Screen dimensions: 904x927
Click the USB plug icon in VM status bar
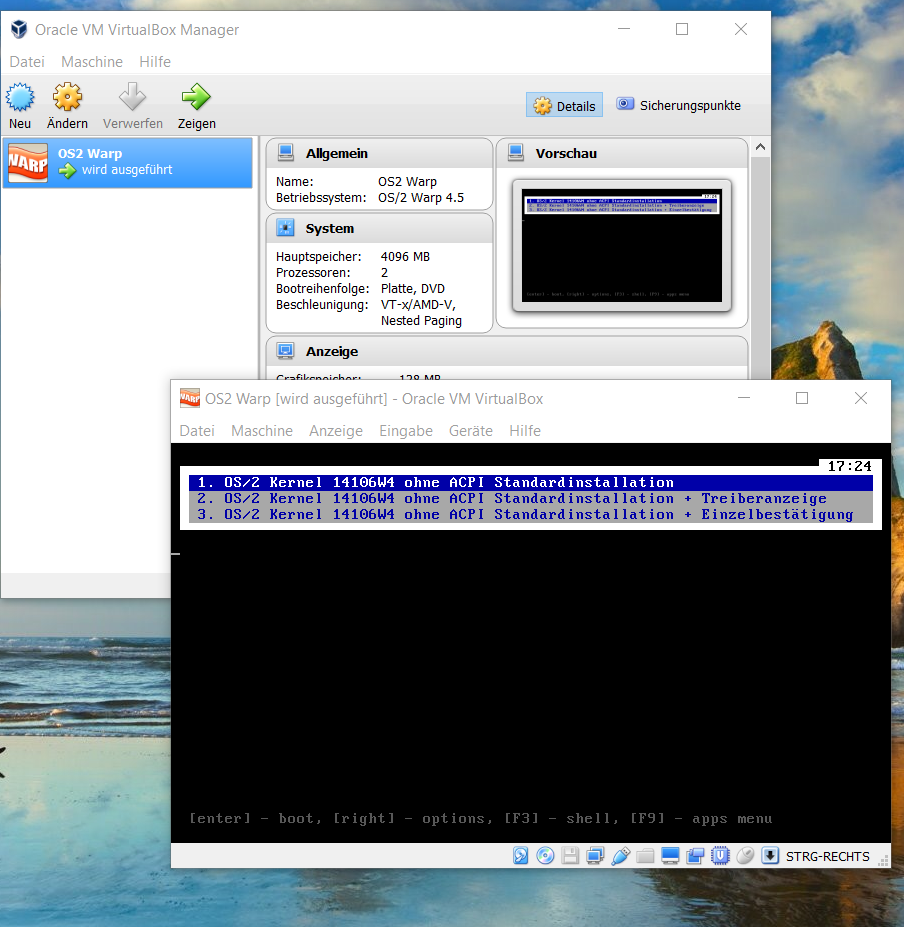click(x=620, y=855)
